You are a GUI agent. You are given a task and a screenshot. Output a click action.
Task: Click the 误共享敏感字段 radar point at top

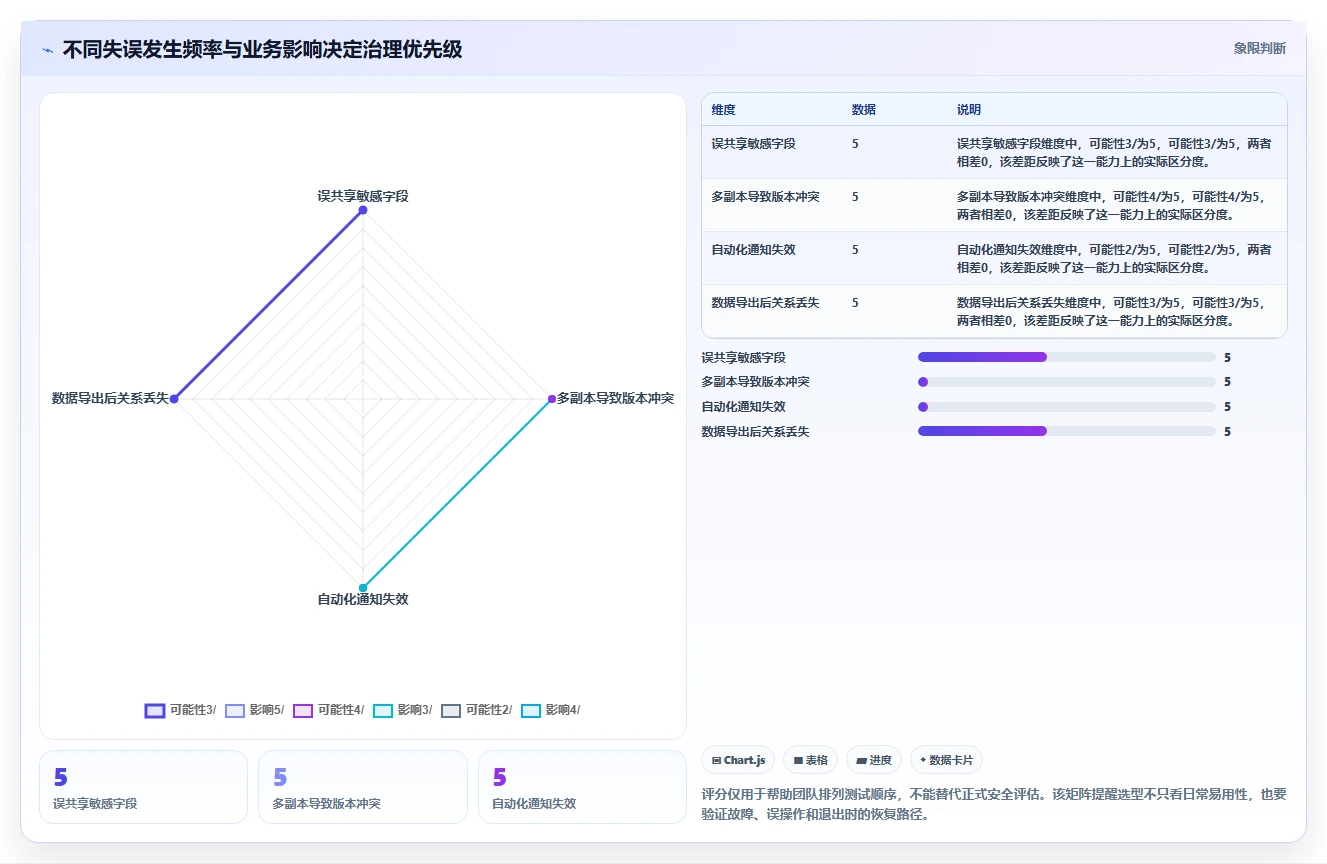pyautogui.click(x=363, y=210)
